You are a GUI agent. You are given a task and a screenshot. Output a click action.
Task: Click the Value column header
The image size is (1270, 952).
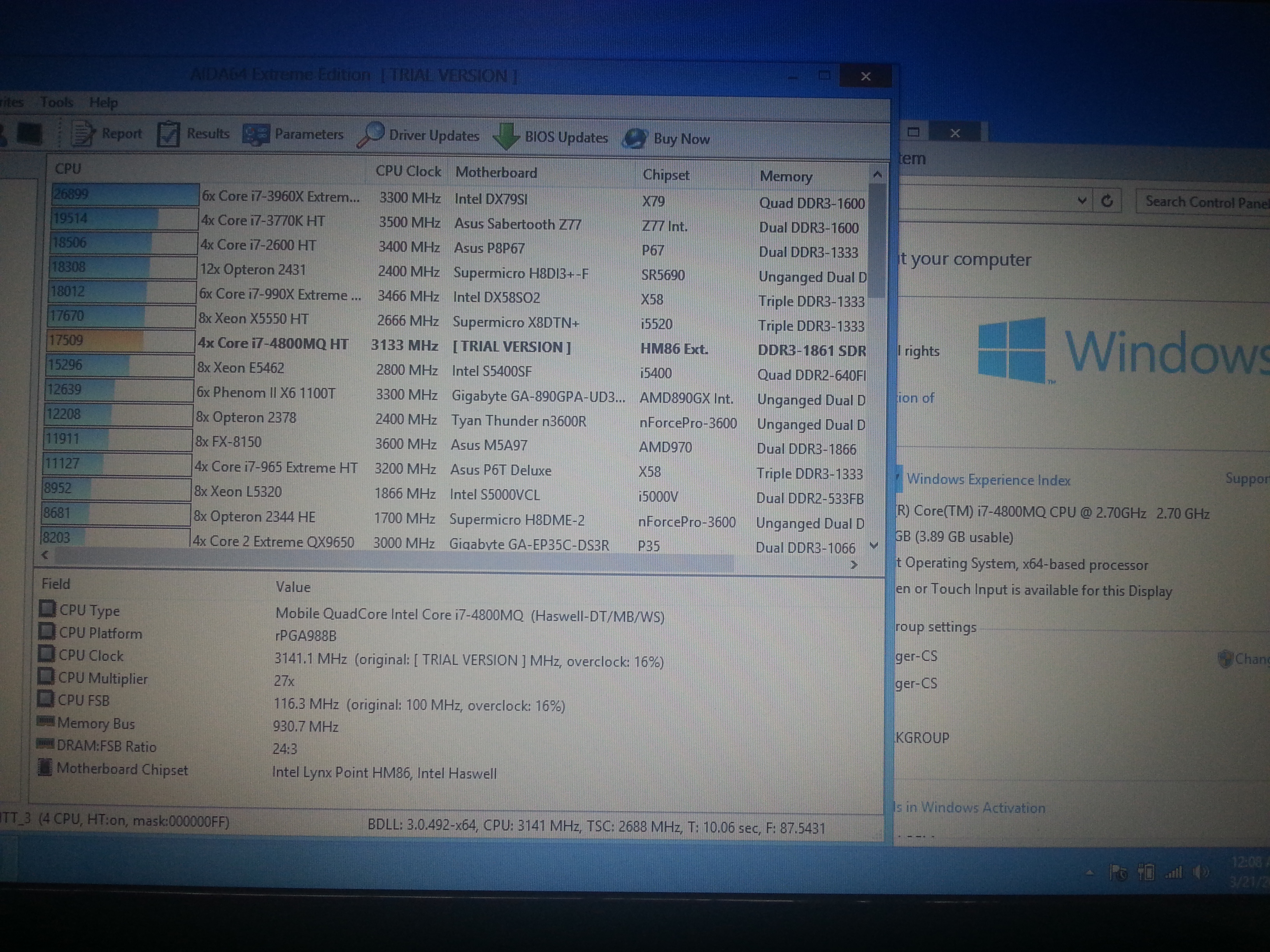coord(293,586)
